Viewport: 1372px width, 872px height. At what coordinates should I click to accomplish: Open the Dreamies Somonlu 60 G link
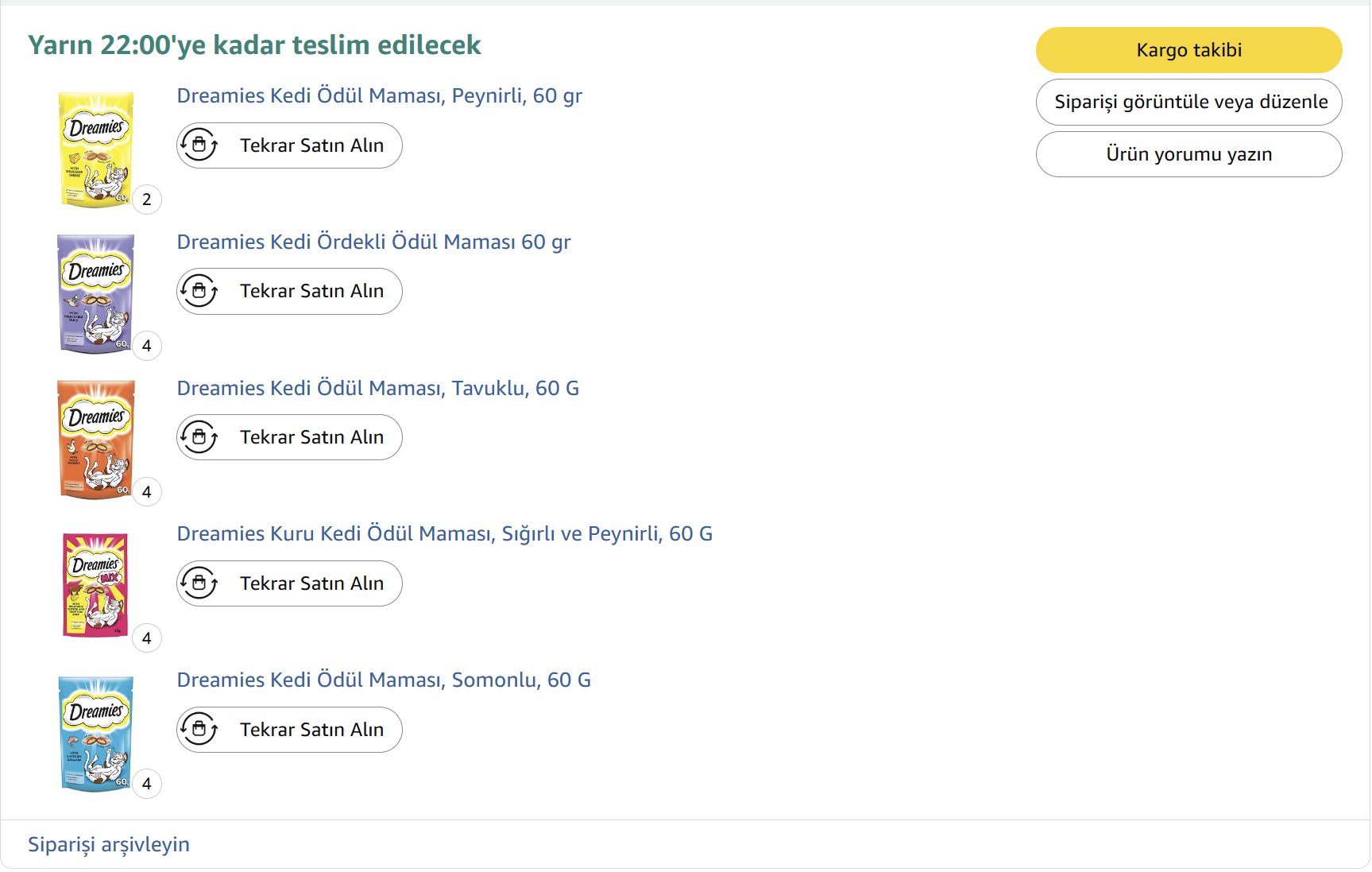[x=383, y=680]
